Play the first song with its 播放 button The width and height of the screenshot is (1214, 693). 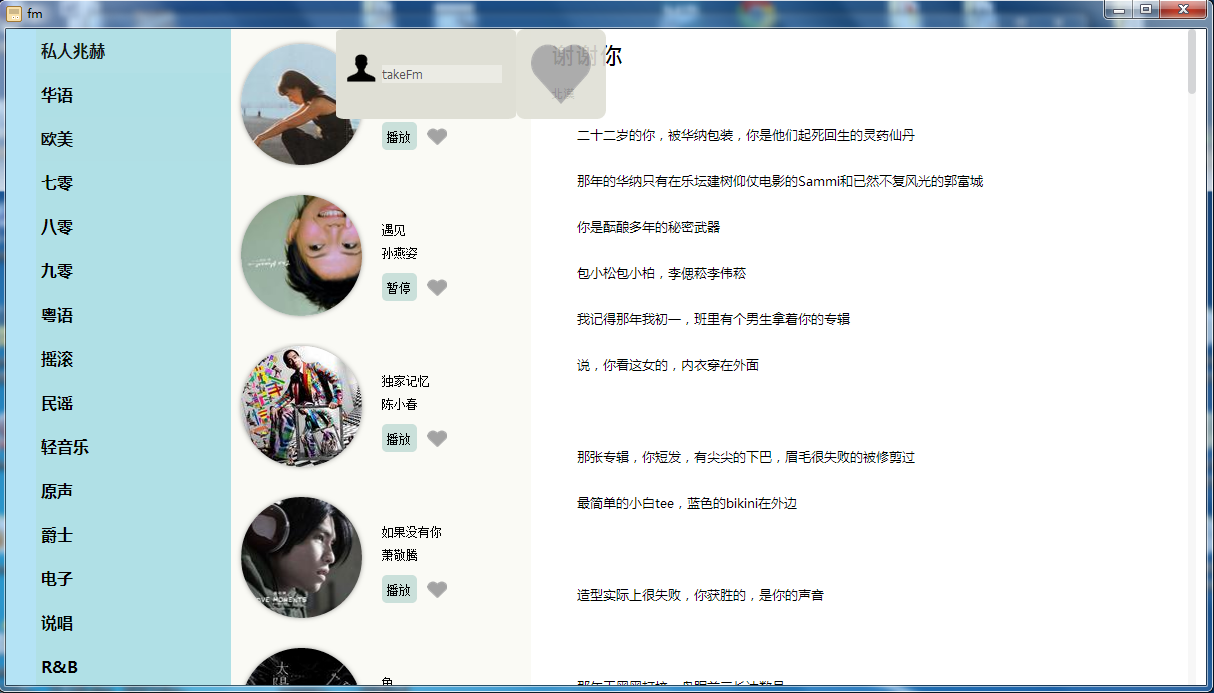399,137
